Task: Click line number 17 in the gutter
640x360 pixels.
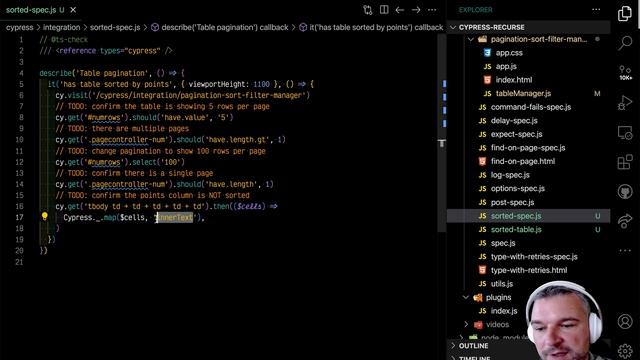Action: (x=19, y=218)
